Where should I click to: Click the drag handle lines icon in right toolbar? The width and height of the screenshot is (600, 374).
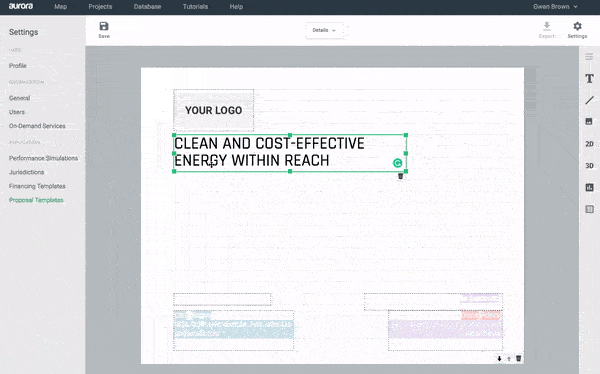pyautogui.click(x=589, y=57)
